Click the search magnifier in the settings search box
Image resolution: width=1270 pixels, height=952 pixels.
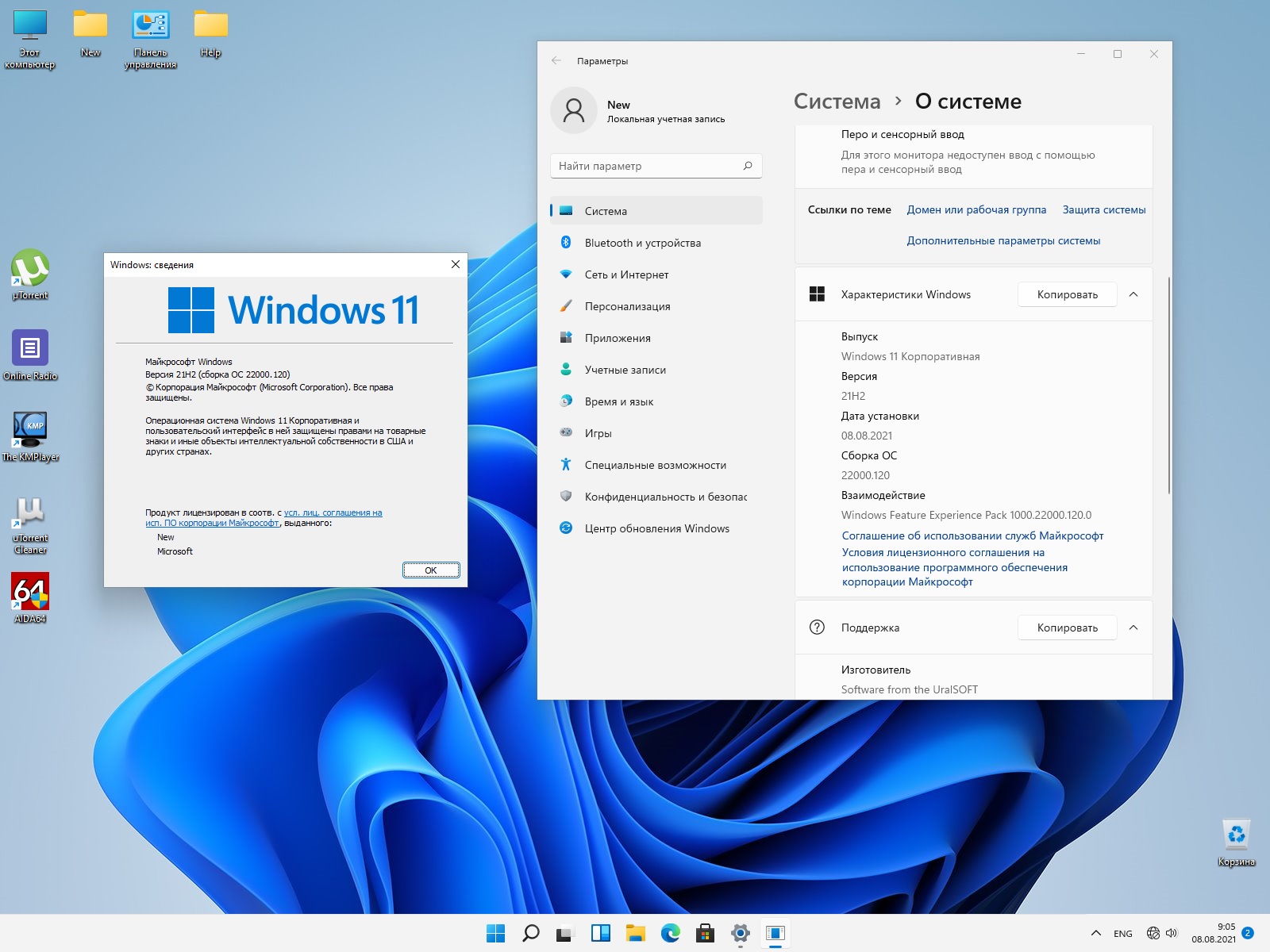pos(747,166)
